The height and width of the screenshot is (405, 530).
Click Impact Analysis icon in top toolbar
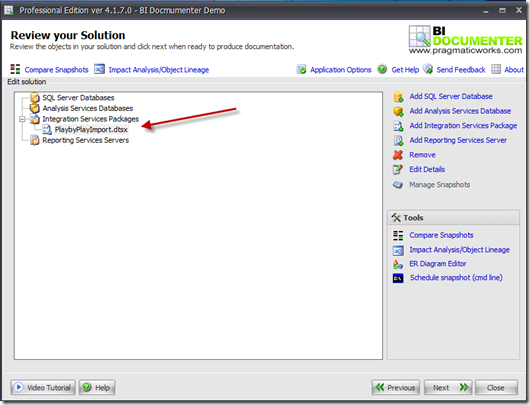coord(99,69)
